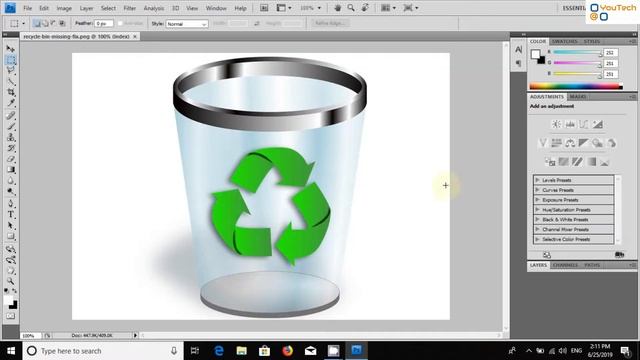This screenshot has width=640, height=360.
Task: Select the Eraser tool
Action: tap(11, 159)
